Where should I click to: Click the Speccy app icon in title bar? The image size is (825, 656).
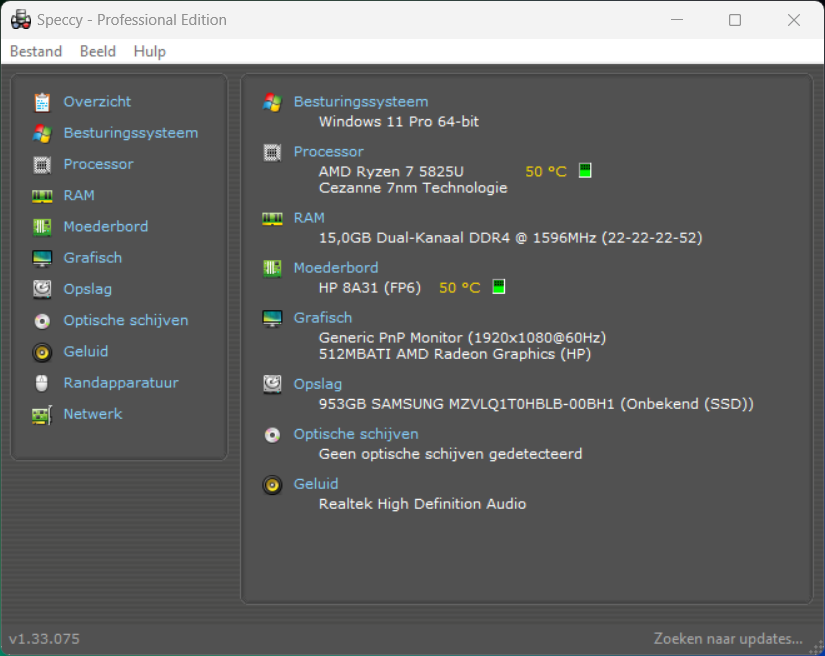pos(21,20)
